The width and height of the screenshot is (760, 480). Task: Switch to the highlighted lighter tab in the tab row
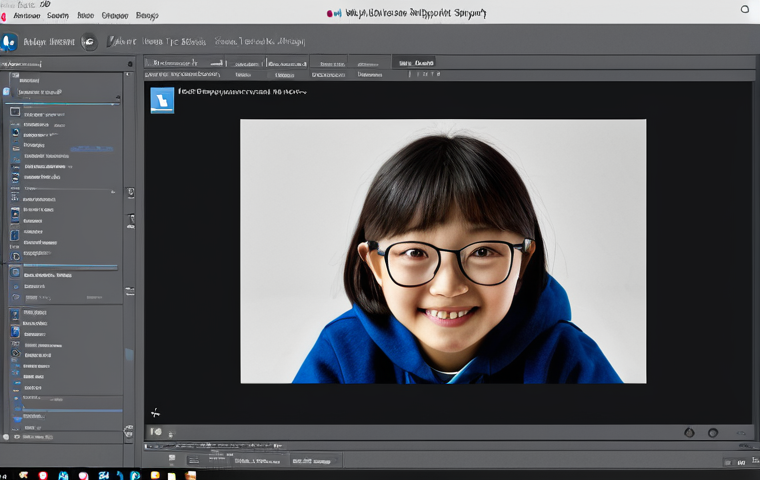point(414,63)
